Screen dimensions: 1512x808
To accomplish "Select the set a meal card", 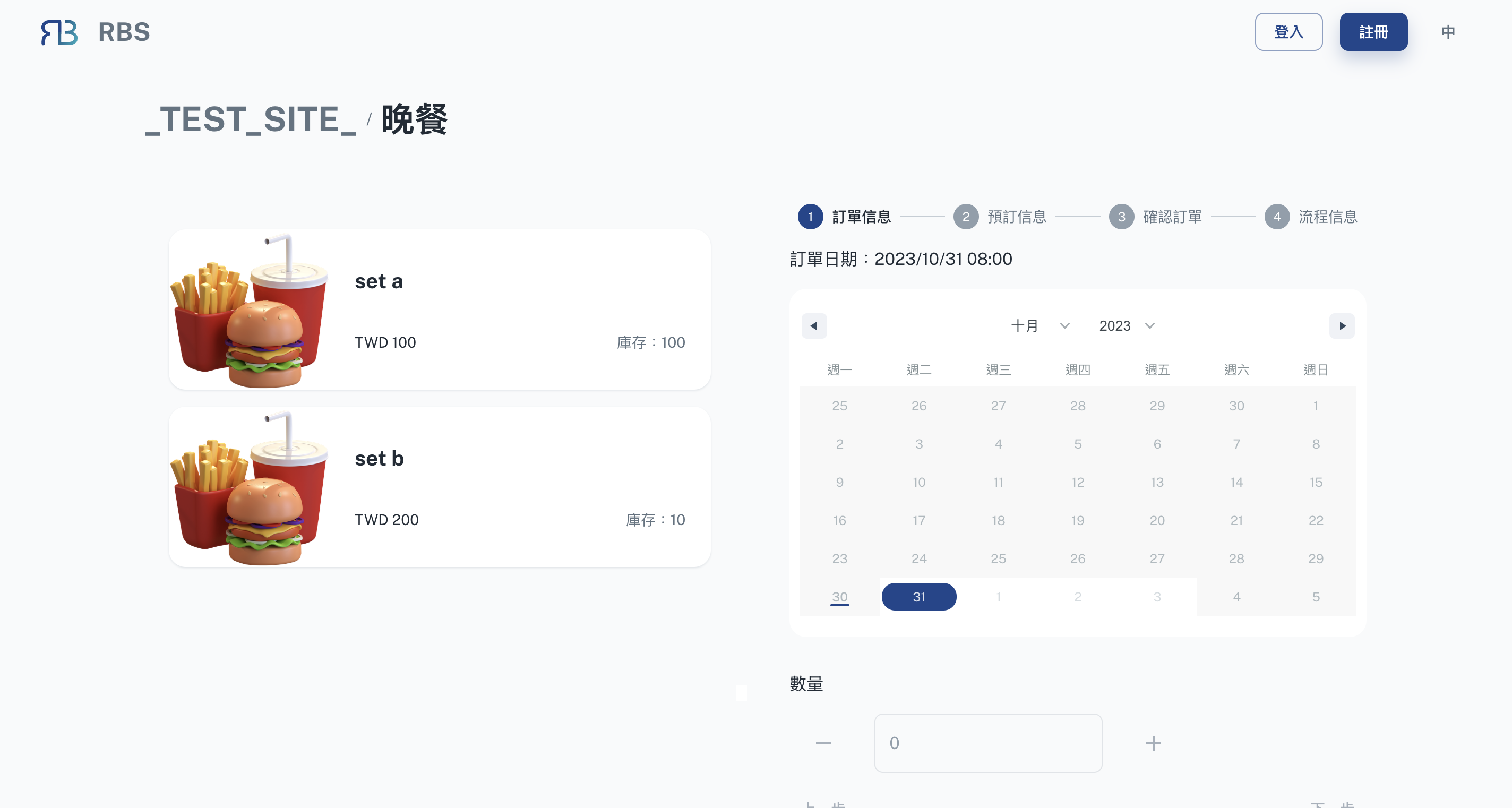I will click(440, 310).
